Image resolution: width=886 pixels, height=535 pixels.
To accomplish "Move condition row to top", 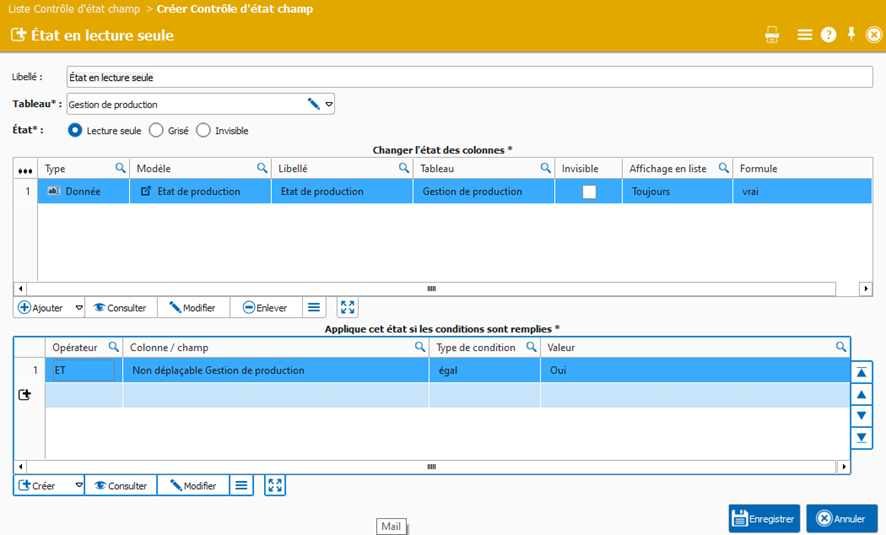I will [x=861, y=372].
